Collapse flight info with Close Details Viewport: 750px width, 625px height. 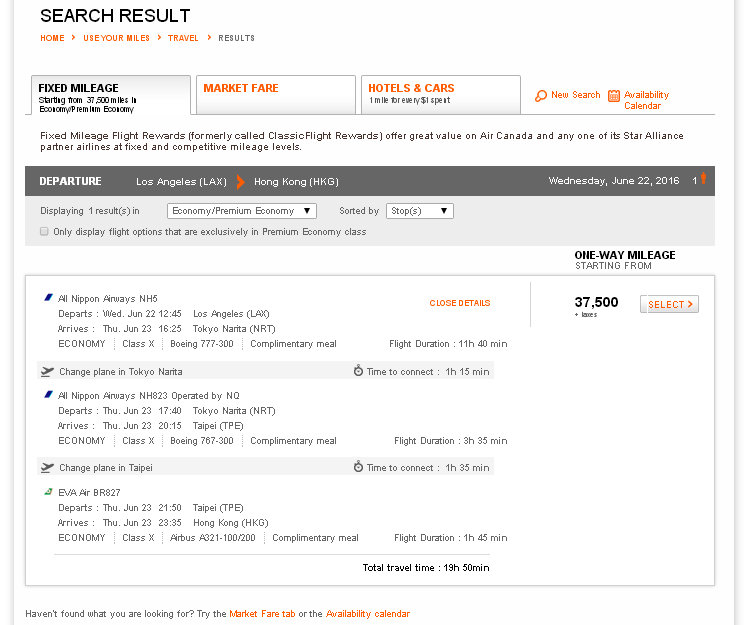[x=460, y=303]
